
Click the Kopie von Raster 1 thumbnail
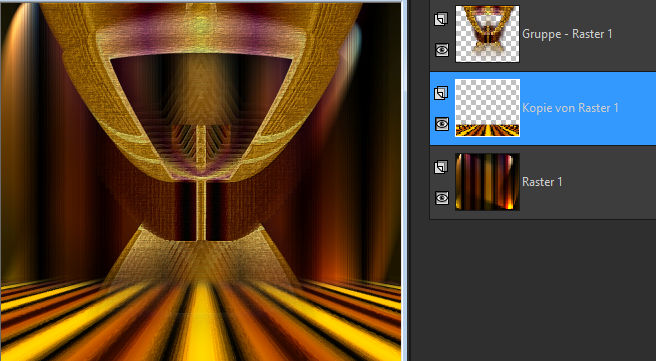tap(487, 108)
